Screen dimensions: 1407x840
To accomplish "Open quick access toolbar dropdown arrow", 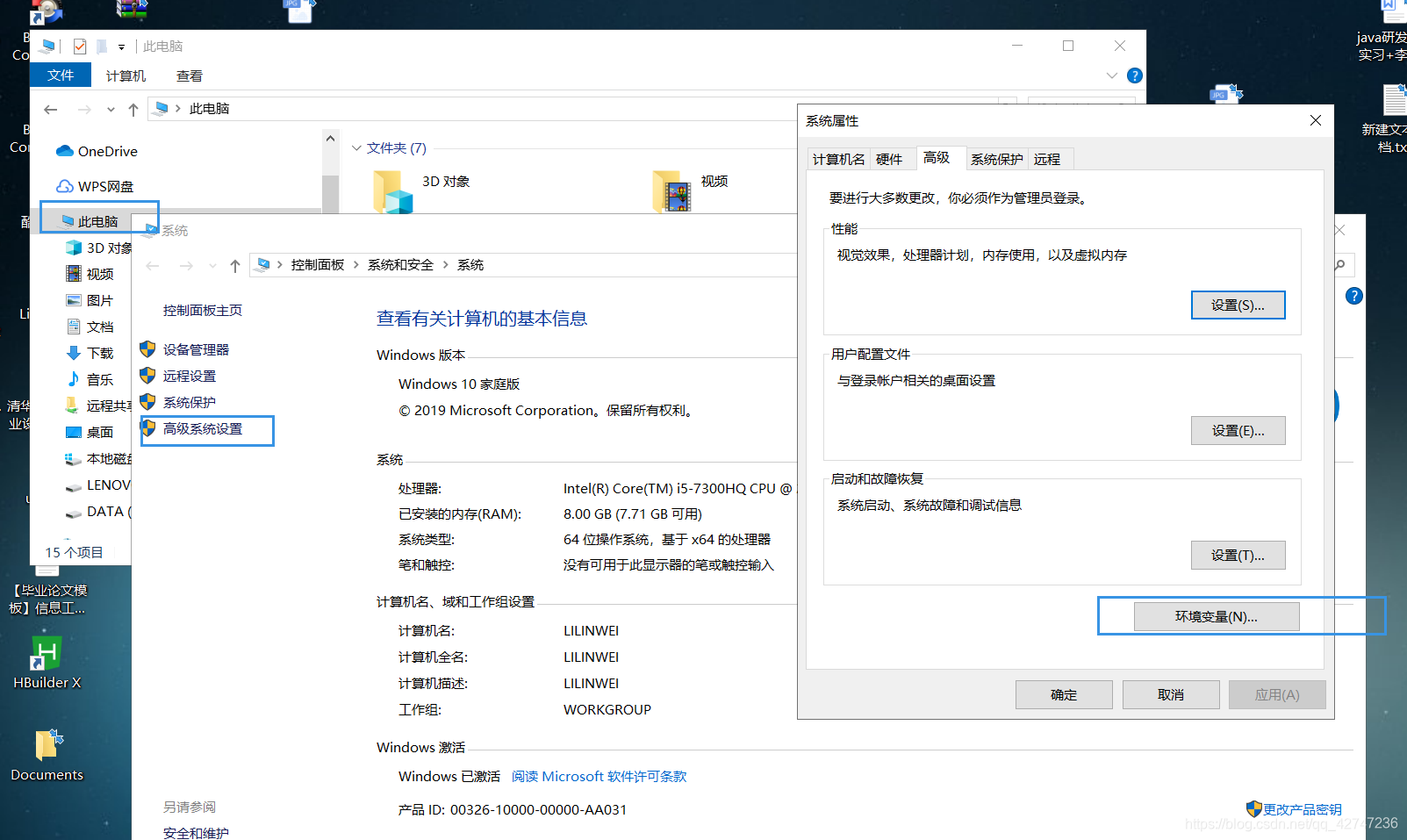I will (122, 47).
